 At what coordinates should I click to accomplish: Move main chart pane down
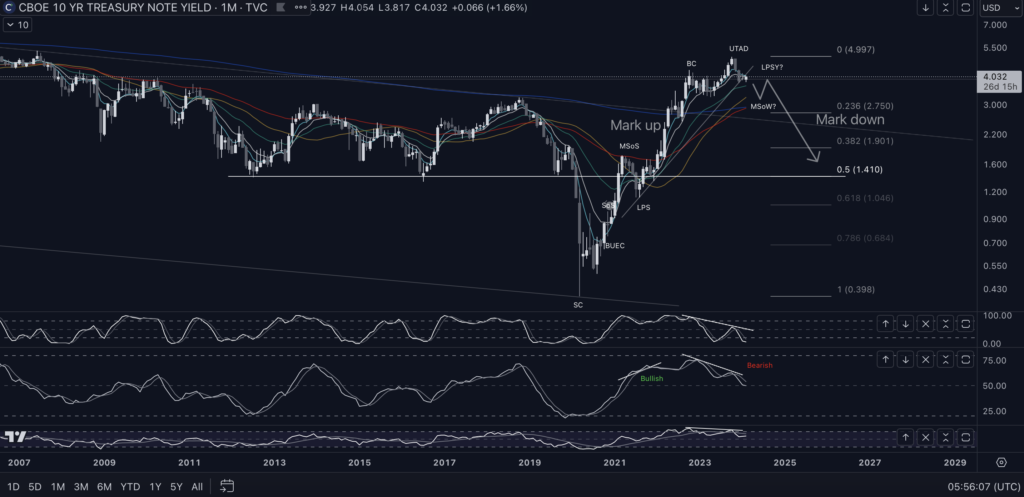coord(926,8)
